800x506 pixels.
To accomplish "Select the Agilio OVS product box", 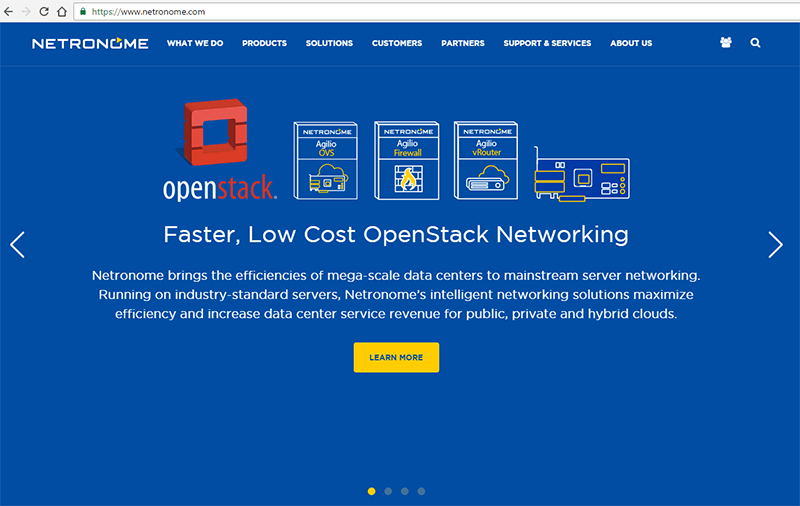I will (x=326, y=161).
